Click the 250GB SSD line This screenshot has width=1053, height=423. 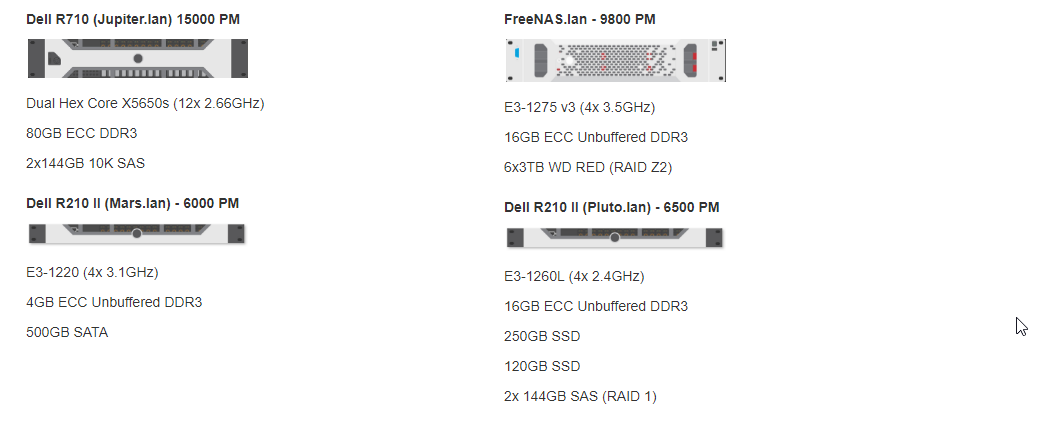tap(542, 336)
